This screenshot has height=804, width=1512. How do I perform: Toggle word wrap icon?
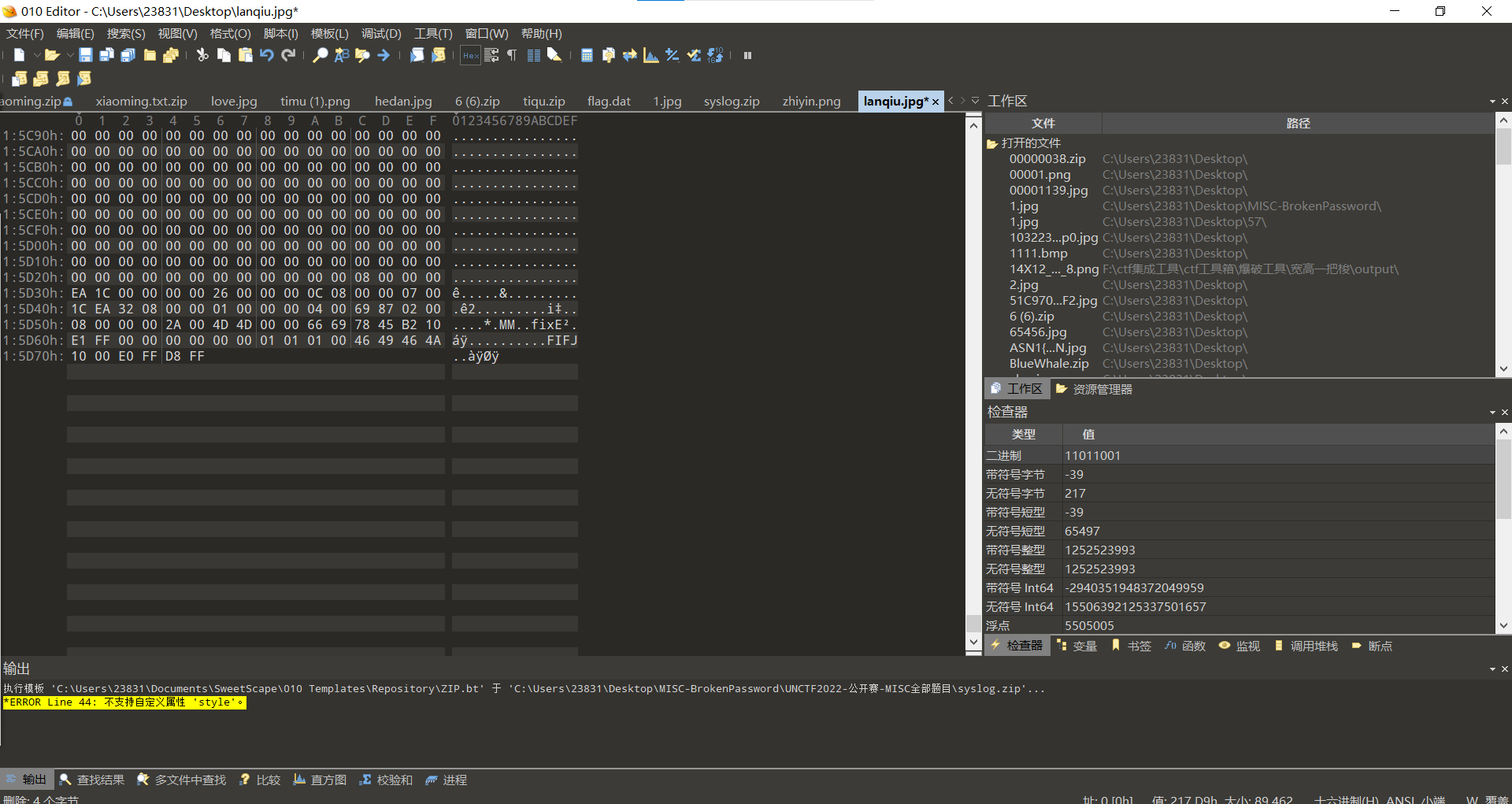[x=491, y=55]
